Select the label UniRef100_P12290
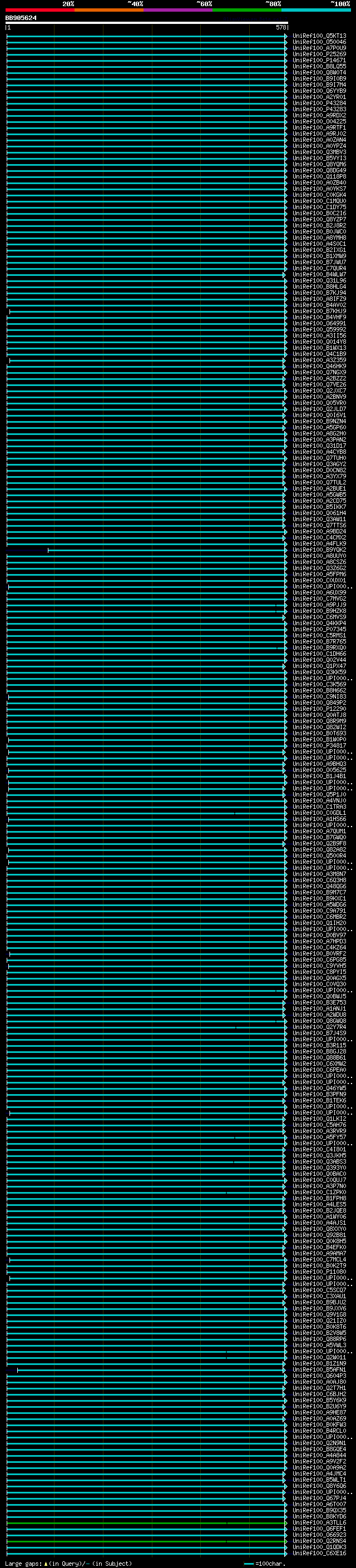356x1568 pixels. (x=319, y=709)
